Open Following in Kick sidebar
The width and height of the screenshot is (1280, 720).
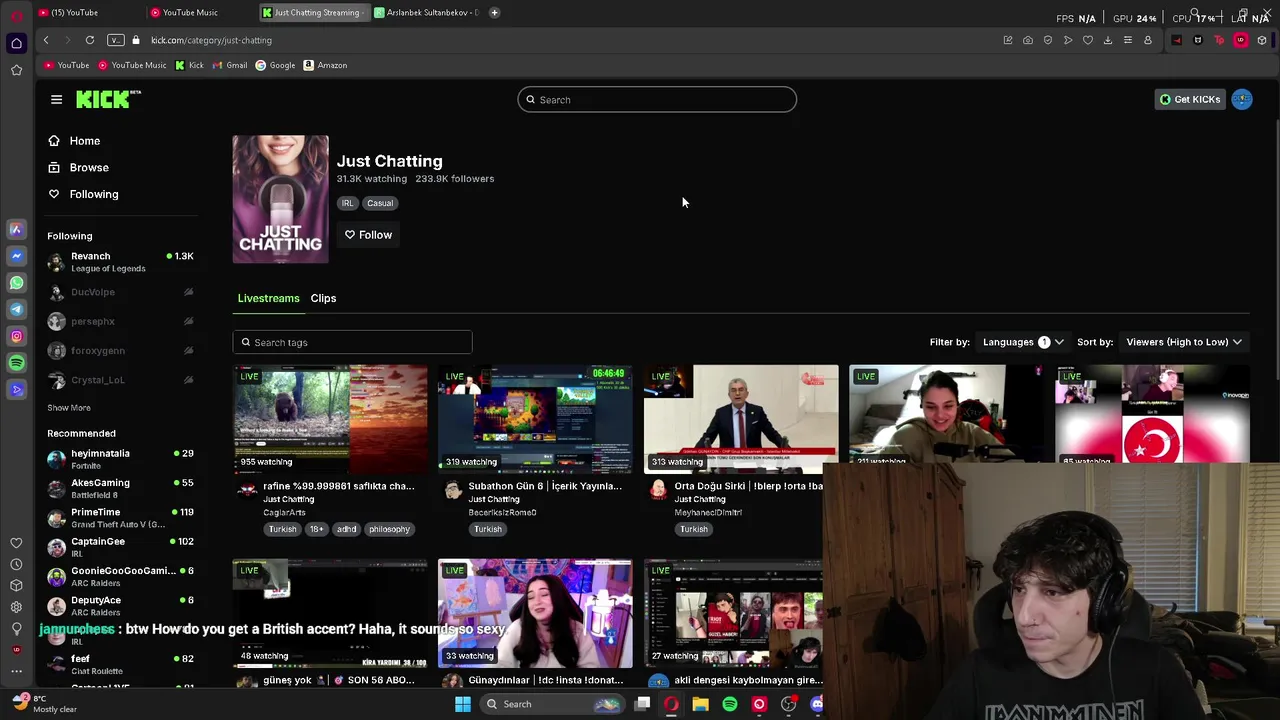click(94, 194)
